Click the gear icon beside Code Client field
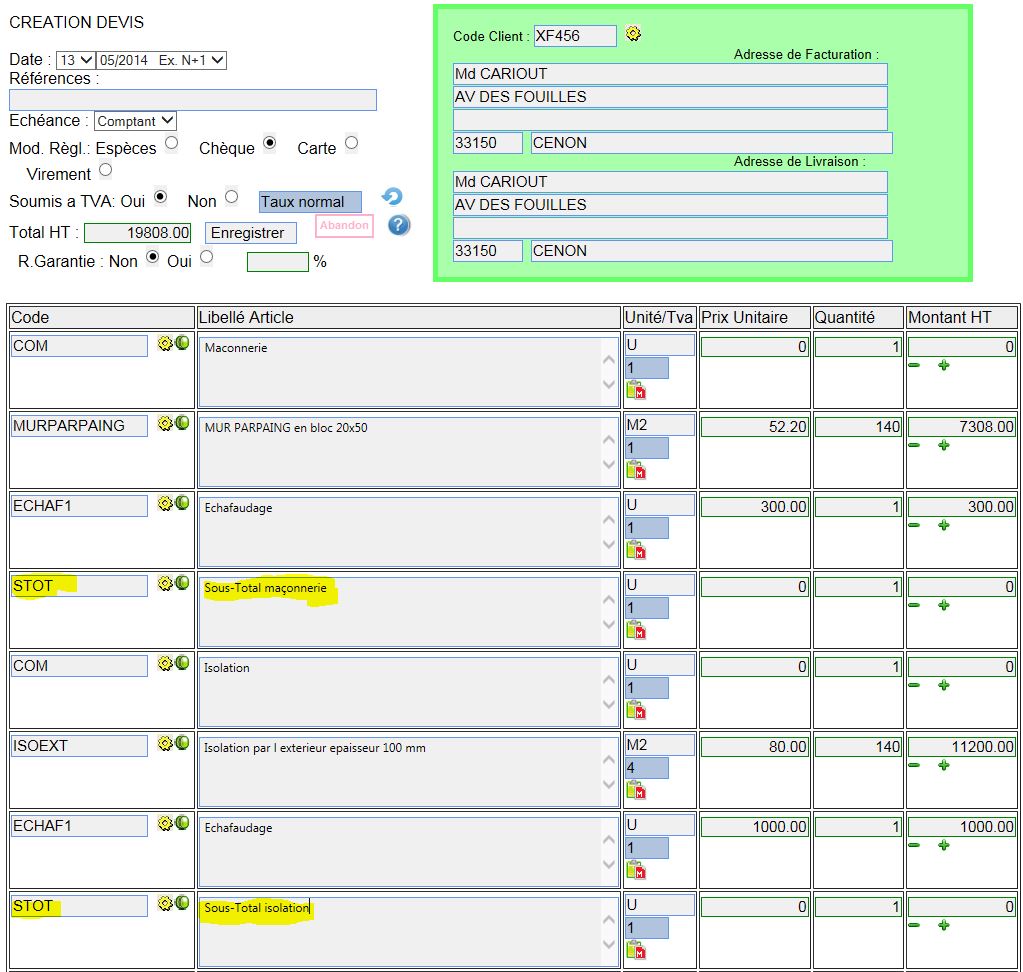The height and width of the screenshot is (972, 1023). point(633,34)
